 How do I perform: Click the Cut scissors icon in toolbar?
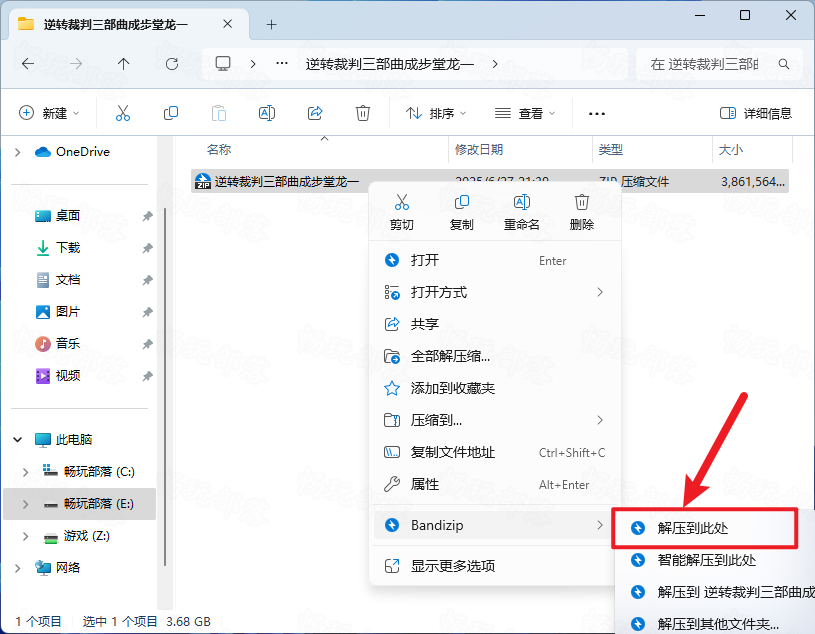coord(123,113)
